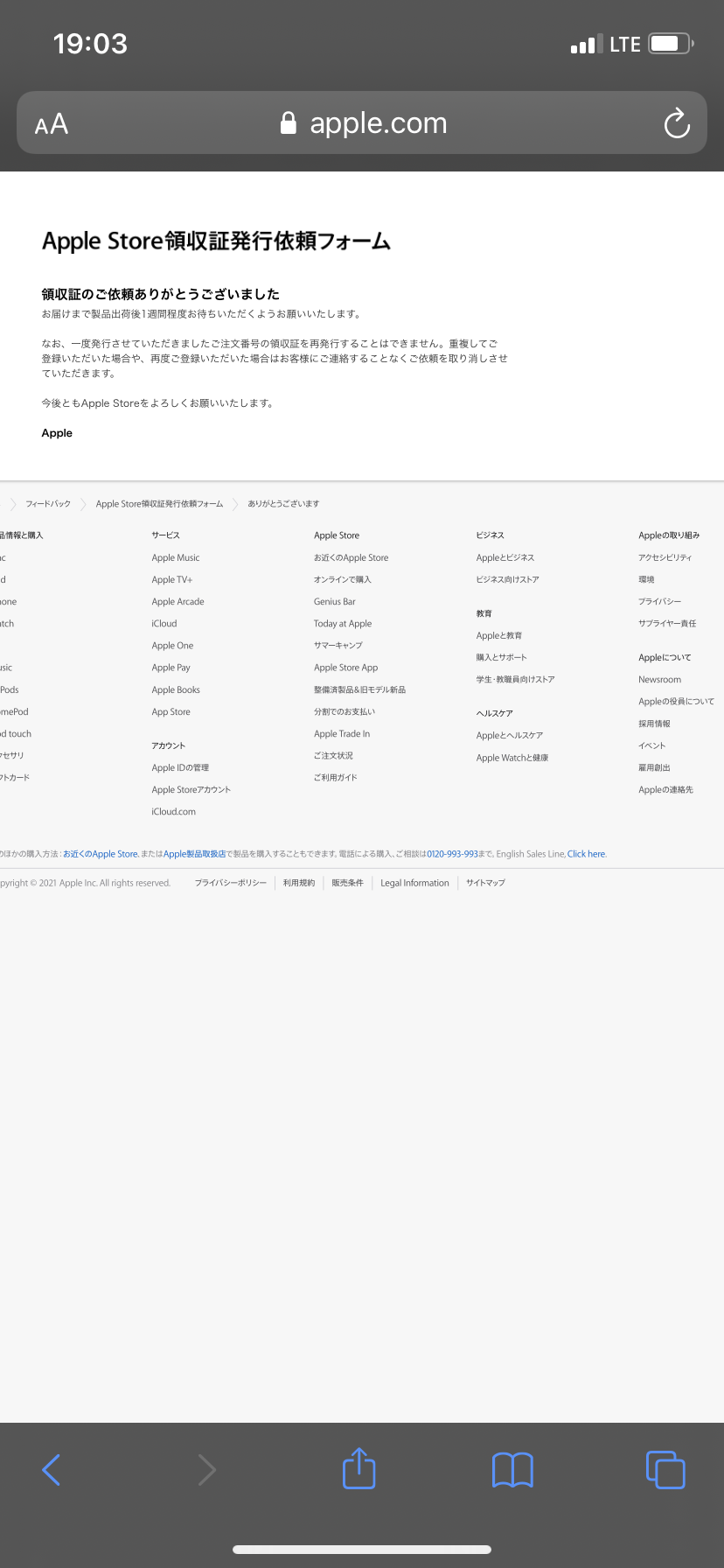The width and height of the screenshot is (724, 1568).
Task: Open Apple Storeアカウント link
Action: point(191,790)
